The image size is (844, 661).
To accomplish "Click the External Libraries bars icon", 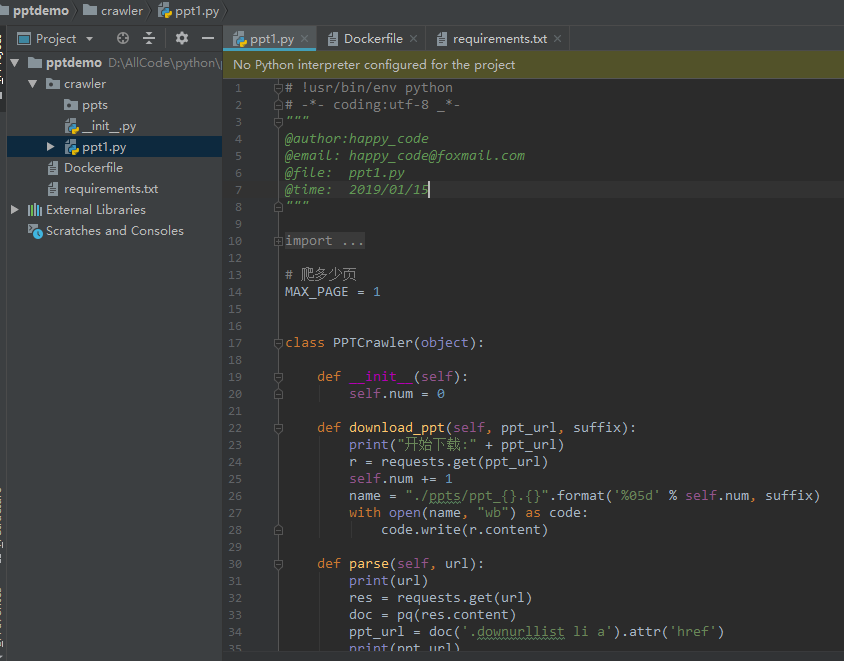I will [35, 209].
